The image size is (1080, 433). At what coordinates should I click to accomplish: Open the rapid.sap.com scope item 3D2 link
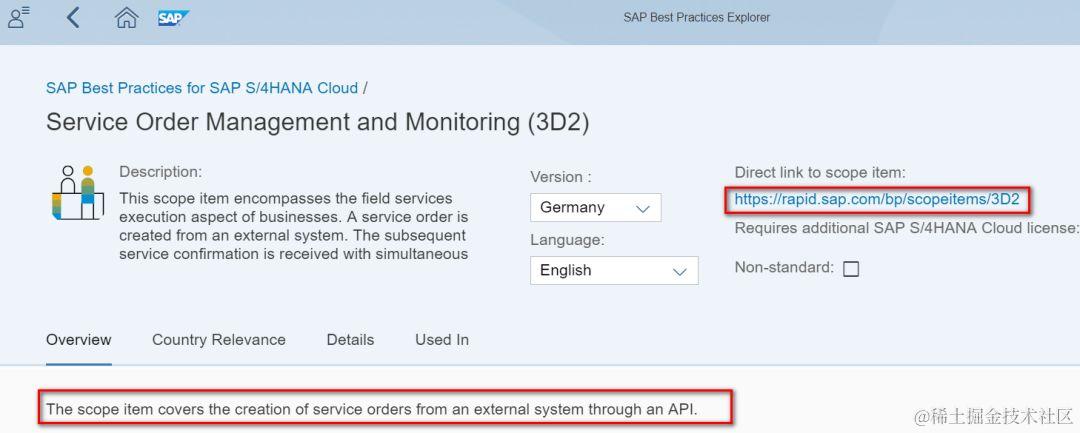coord(876,200)
